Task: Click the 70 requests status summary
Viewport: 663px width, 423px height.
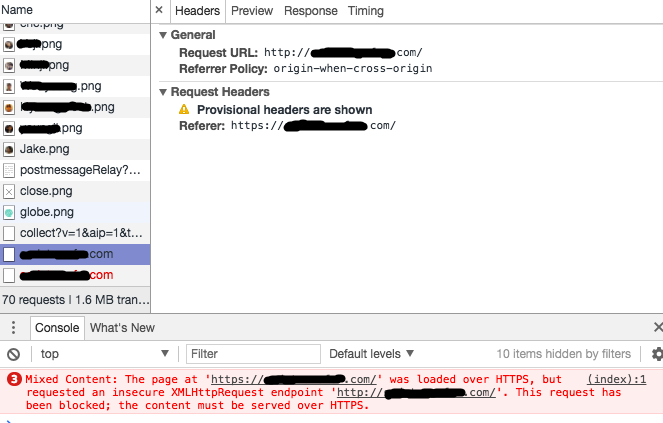Action: coord(75,300)
